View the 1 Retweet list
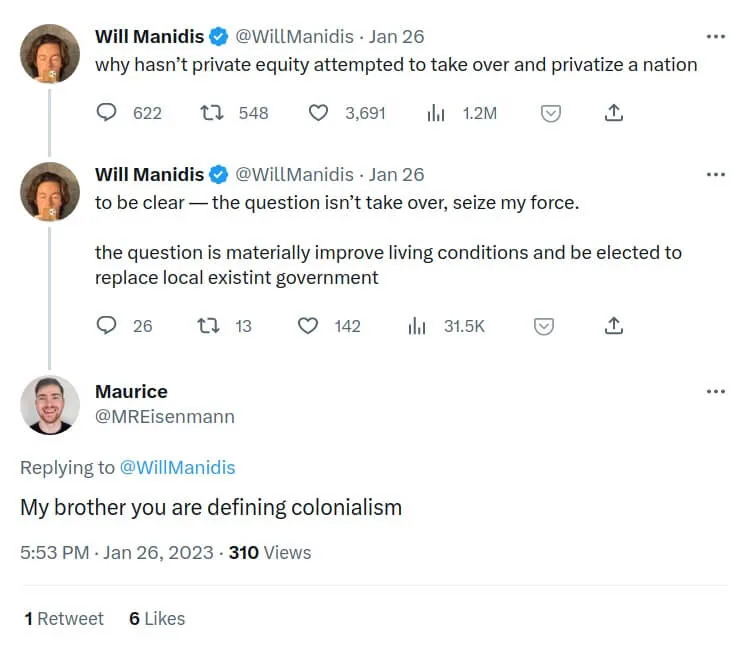 coord(64,619)
